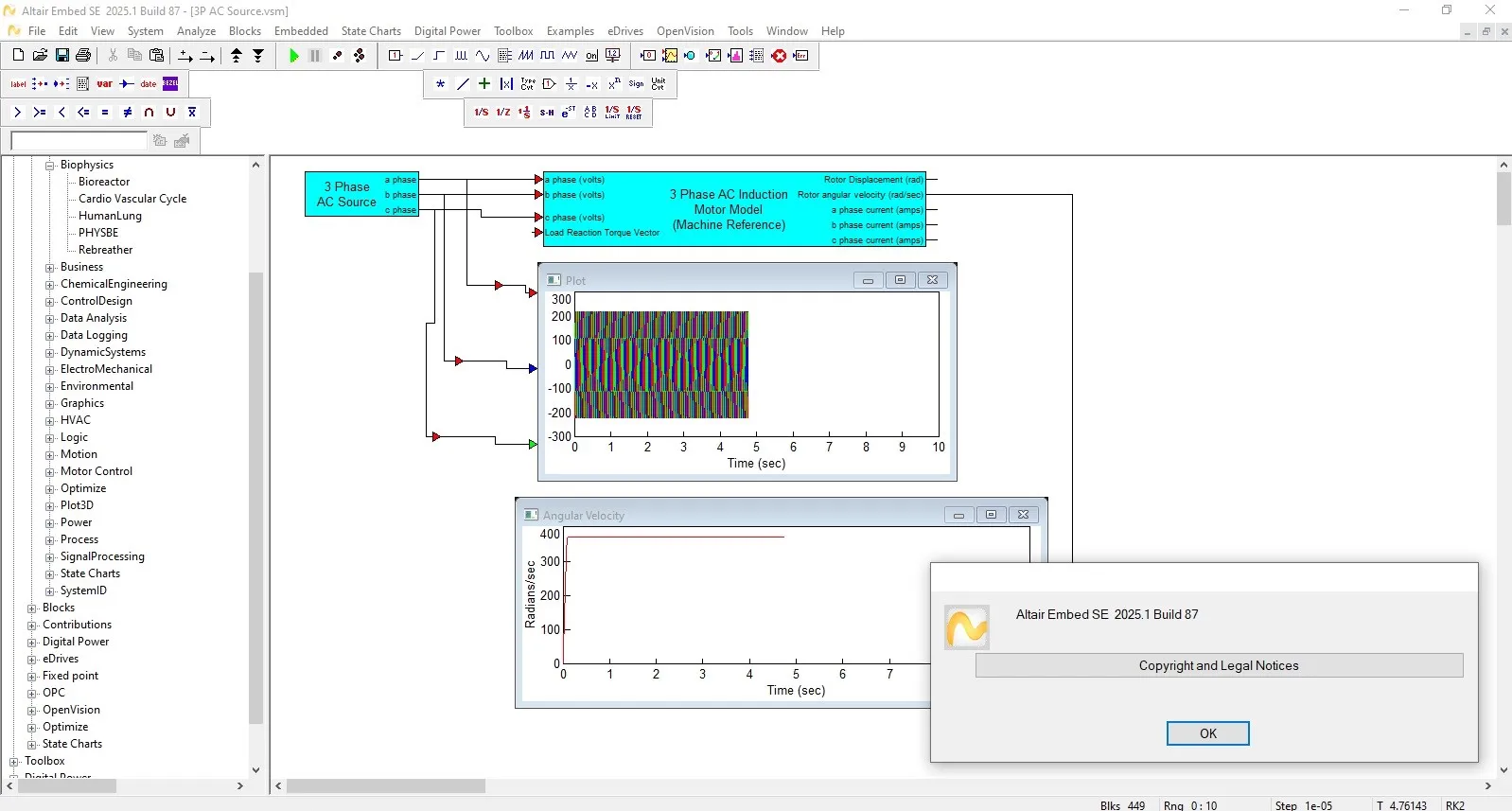Expand the Blocks tree node

click(x=32, y=608)
